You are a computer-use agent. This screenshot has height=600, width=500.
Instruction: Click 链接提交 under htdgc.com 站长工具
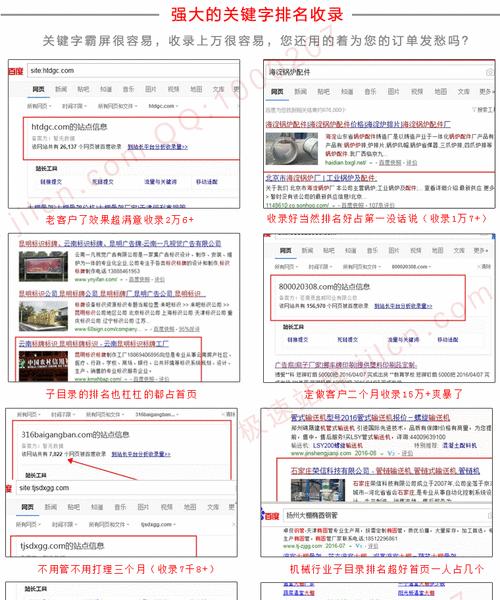click(51, 182)
